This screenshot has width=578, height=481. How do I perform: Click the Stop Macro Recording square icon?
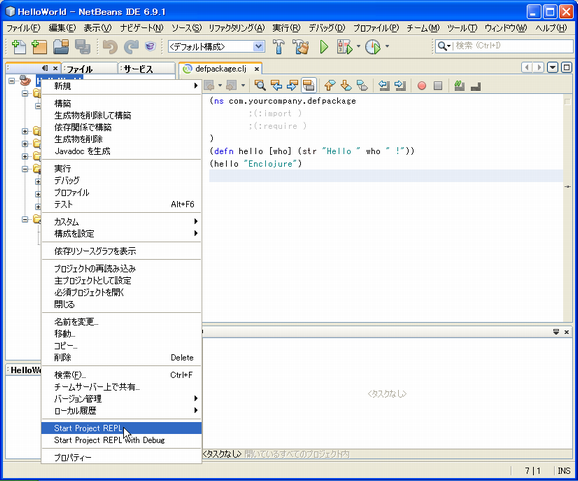click(x=438, y=86)
